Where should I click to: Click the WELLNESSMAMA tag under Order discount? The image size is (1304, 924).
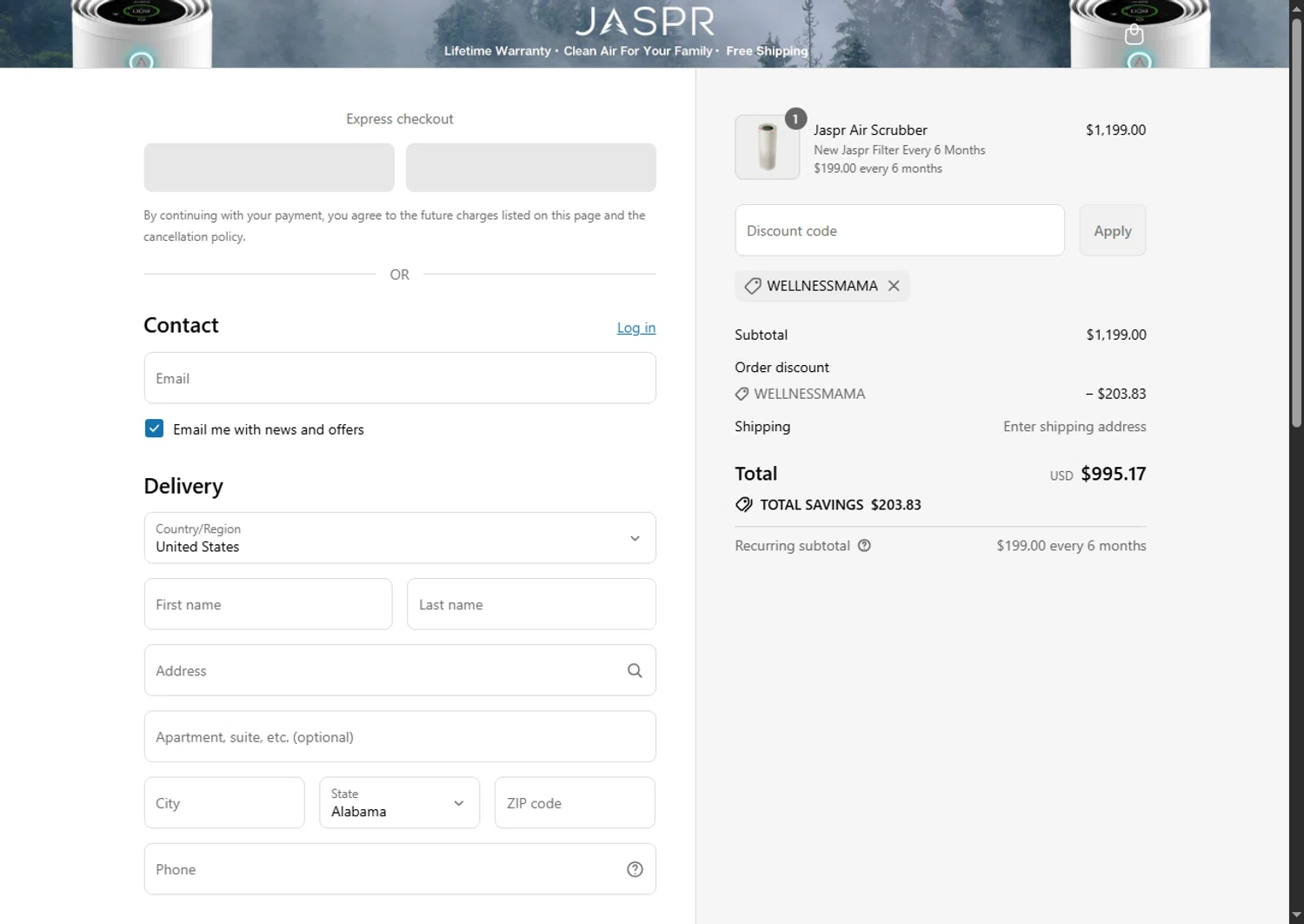click(x=801, y=394)
